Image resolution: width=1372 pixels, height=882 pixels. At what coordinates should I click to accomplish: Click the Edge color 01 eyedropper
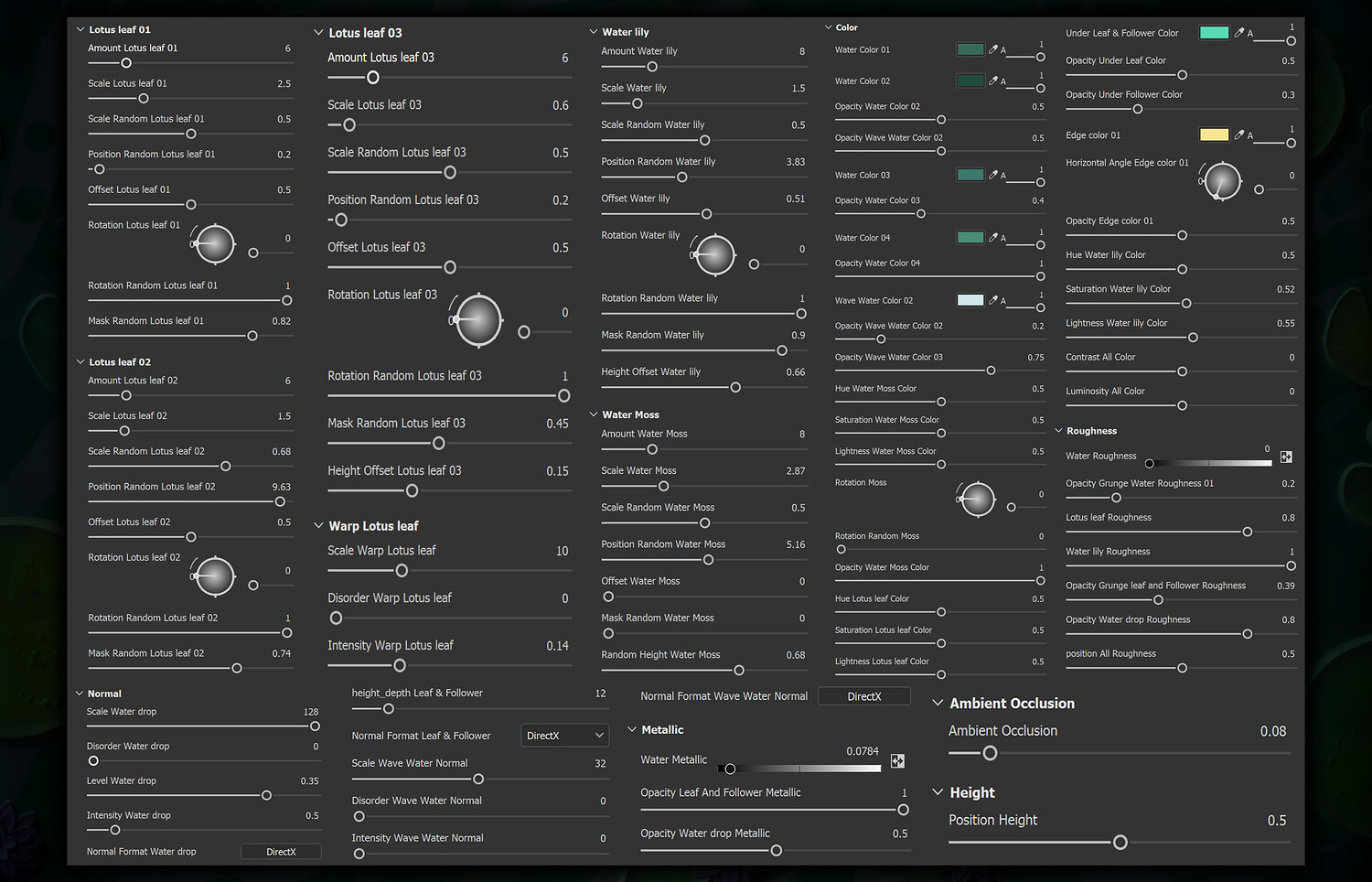1239,134
